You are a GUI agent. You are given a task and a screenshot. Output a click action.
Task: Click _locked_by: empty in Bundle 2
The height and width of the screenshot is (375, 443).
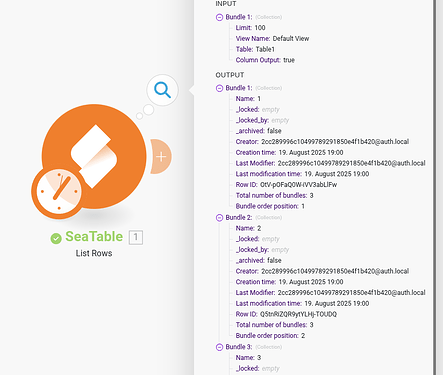click(x=262, y=250)
